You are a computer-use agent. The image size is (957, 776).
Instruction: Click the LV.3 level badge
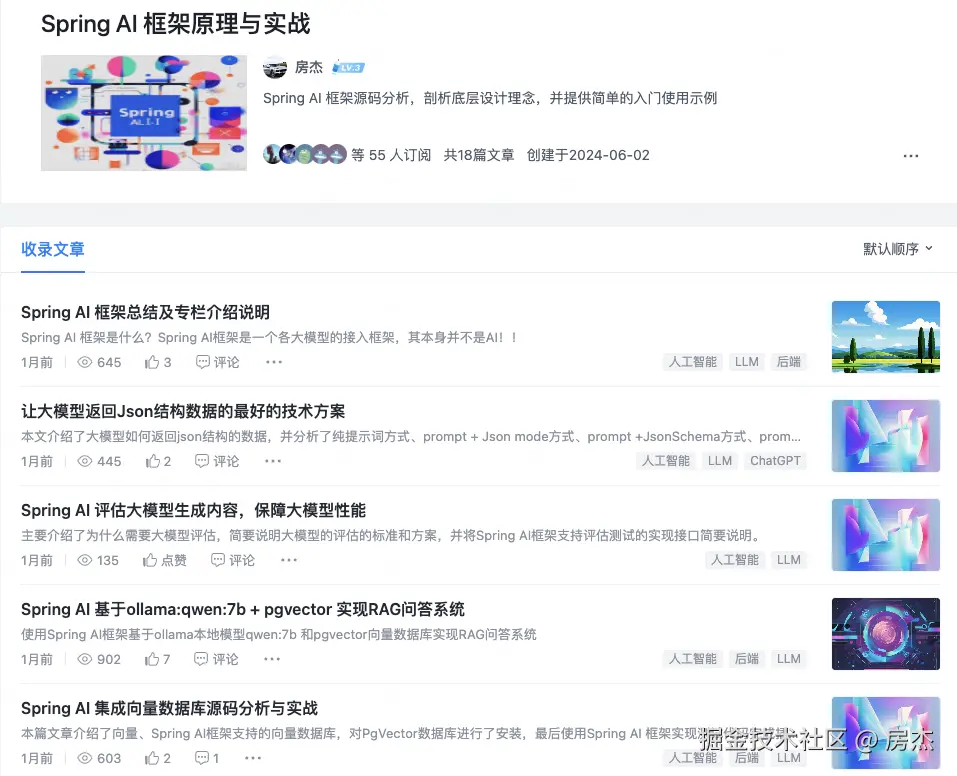pos(348,67)
